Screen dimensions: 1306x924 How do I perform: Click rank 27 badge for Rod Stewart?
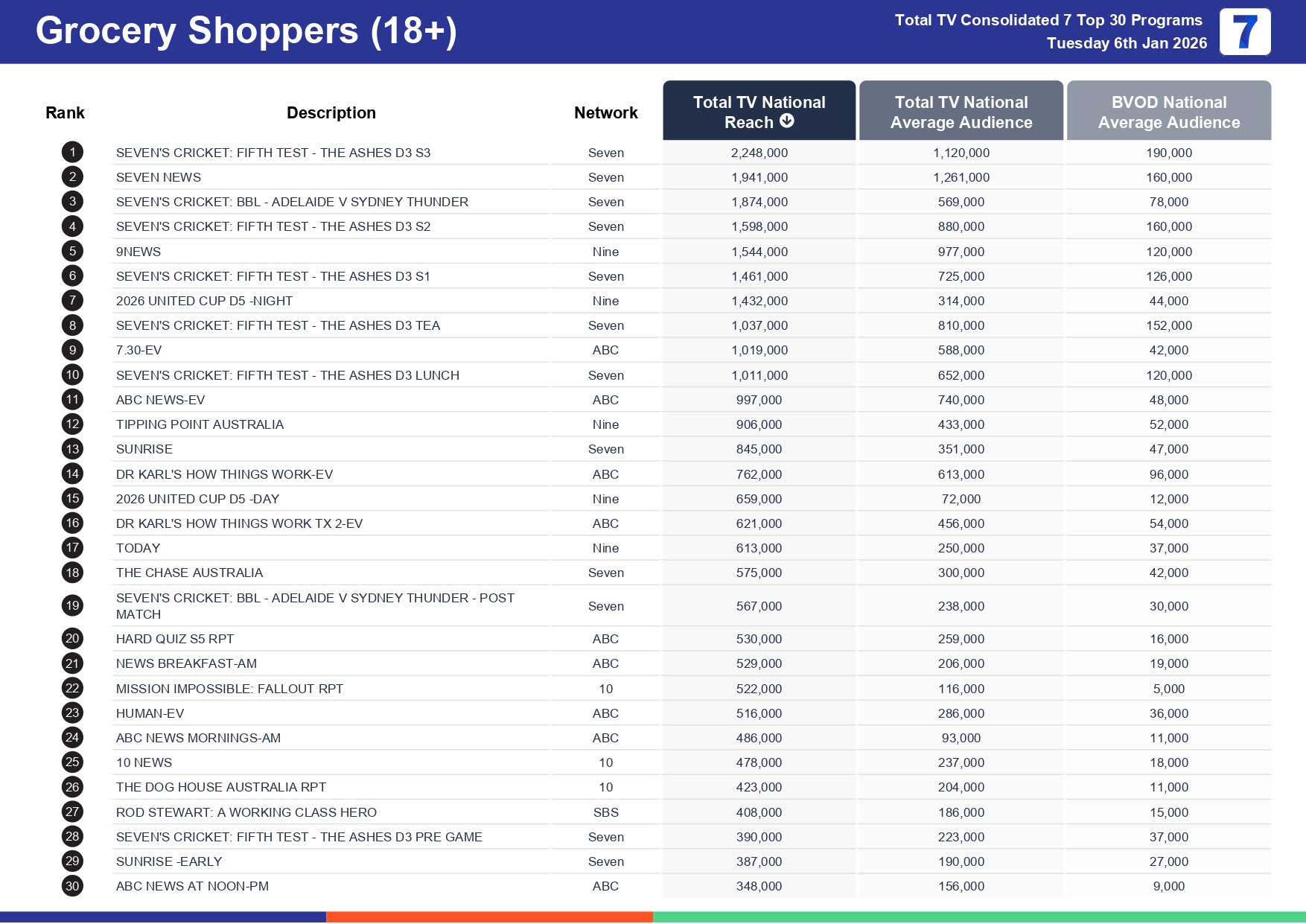pos(72,812)
